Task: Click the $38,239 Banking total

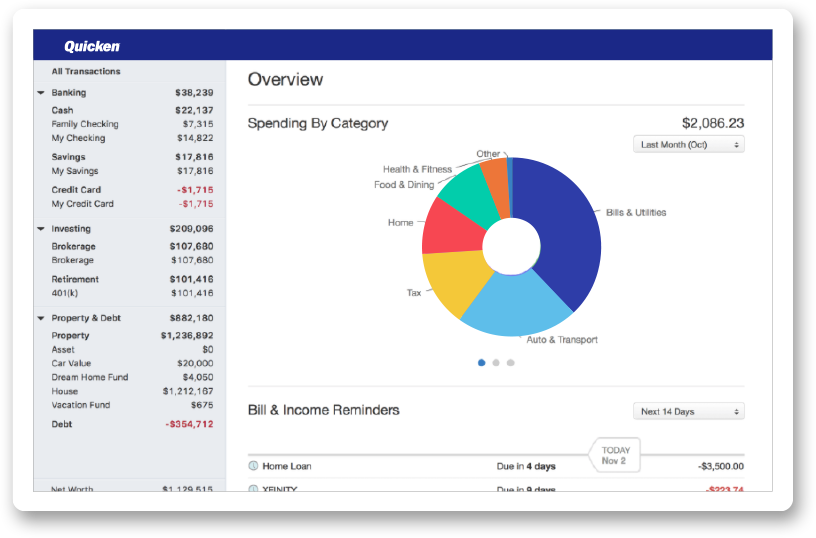Action: click(194, 93)
